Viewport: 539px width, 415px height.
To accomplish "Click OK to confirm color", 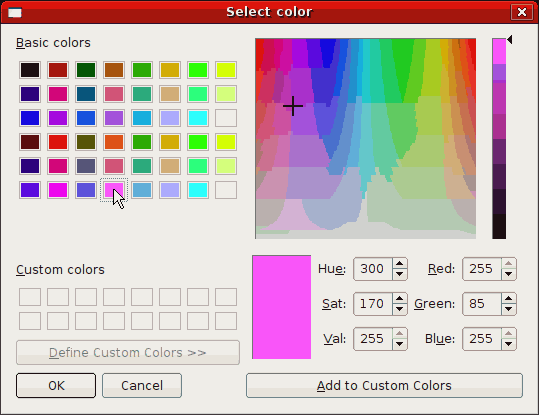I will pyautogui.click(x=56, y=385).
